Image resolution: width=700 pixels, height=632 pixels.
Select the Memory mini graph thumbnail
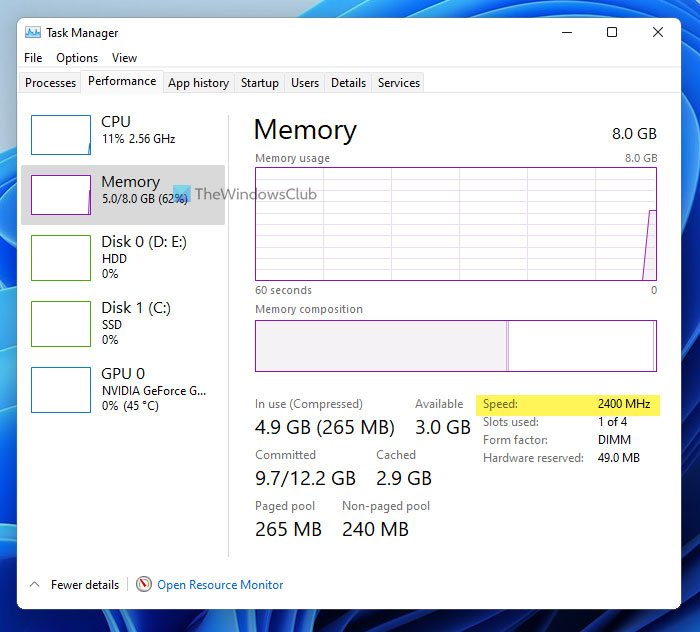pyautogui.click(x=61, y=195)
